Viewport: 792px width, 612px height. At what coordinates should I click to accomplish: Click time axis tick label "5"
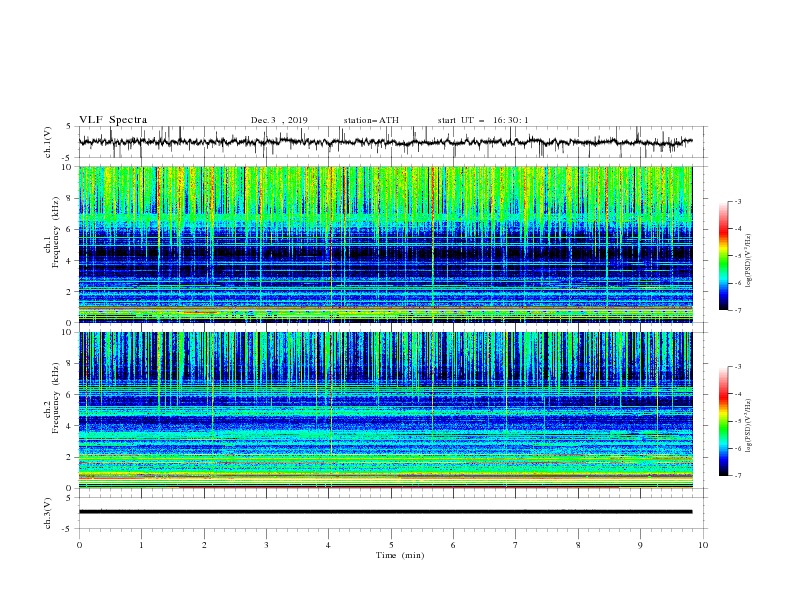point(391,545)
